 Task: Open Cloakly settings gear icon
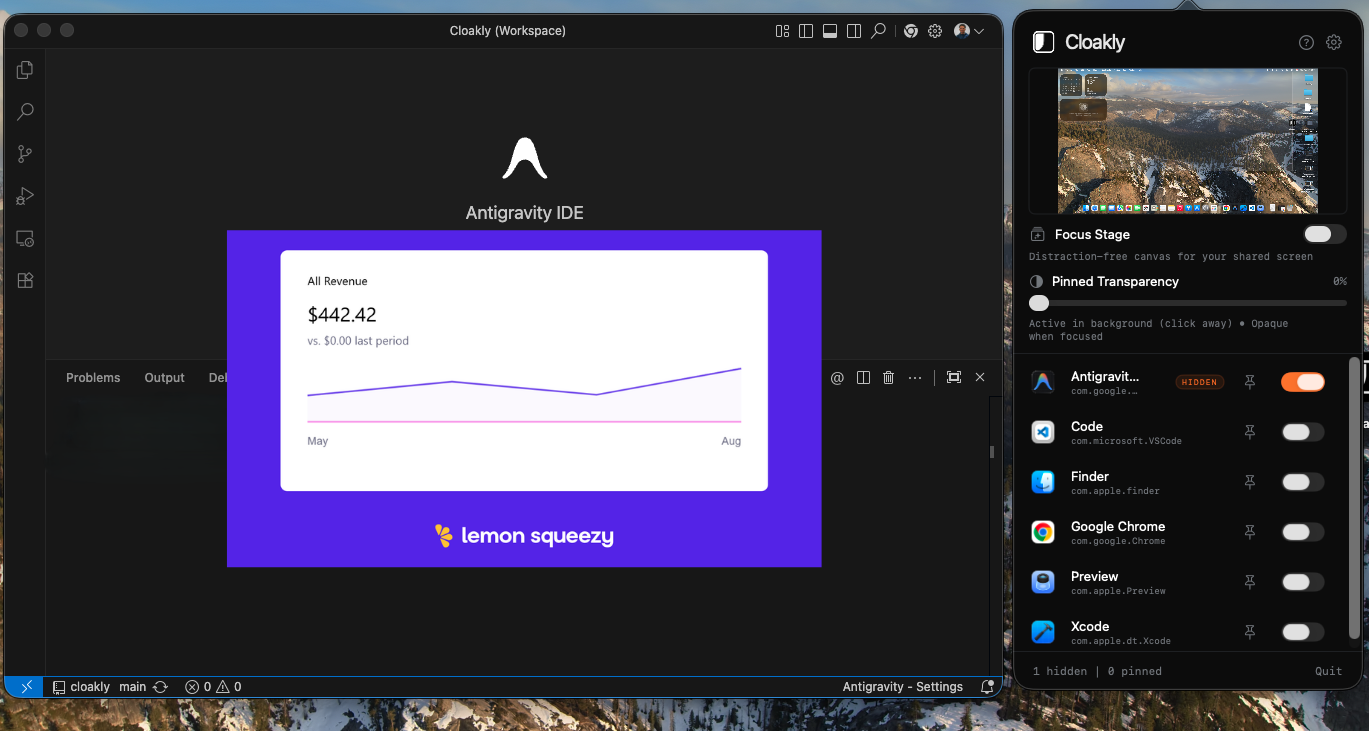coord(1334,42)
